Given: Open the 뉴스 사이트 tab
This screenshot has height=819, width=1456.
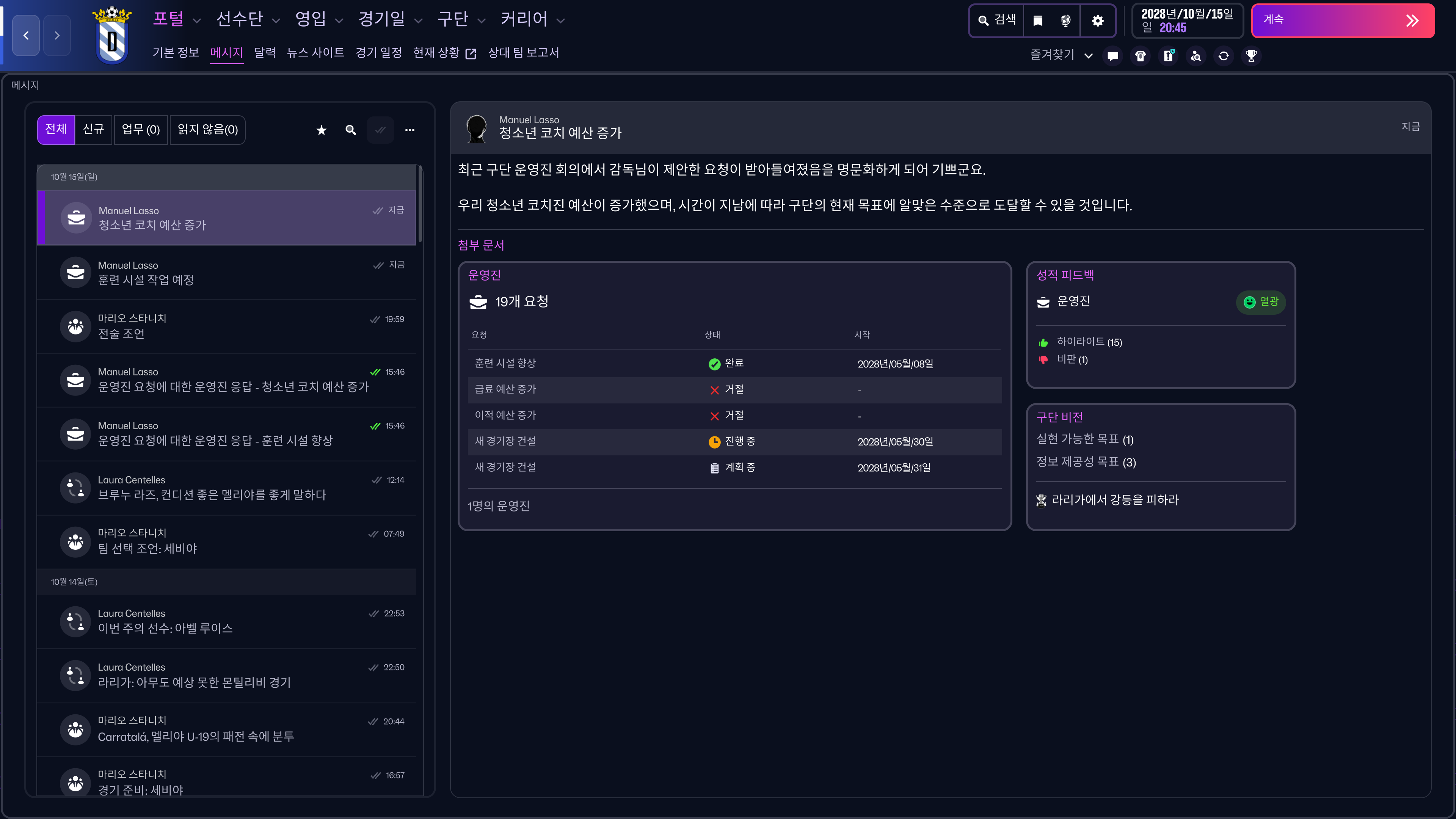Looking at the screenshot, I should click(315, 53).
